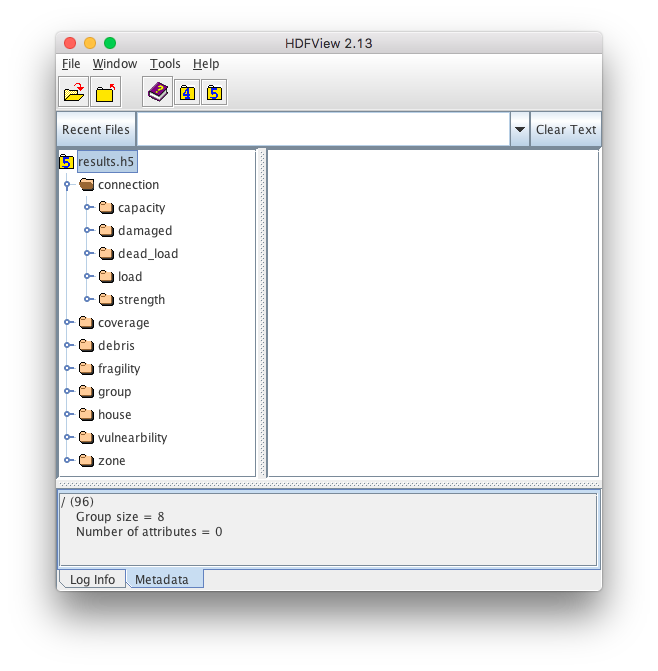Select the load label in tree
658x671 pixels.
(130, 277)
